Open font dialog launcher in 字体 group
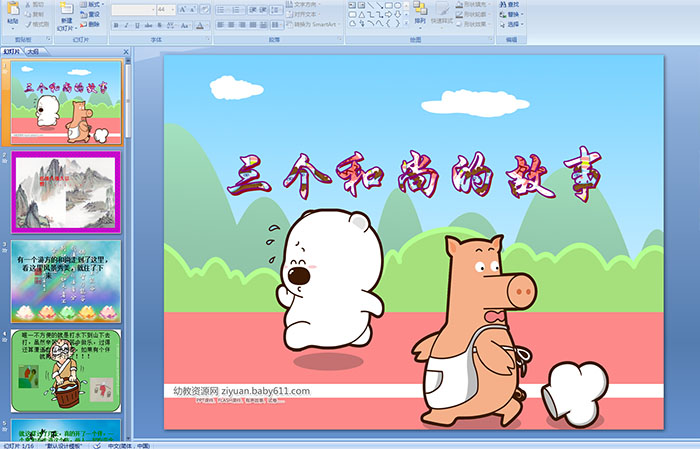The height and width of the screenshot is (449, 700). point(208,39)
